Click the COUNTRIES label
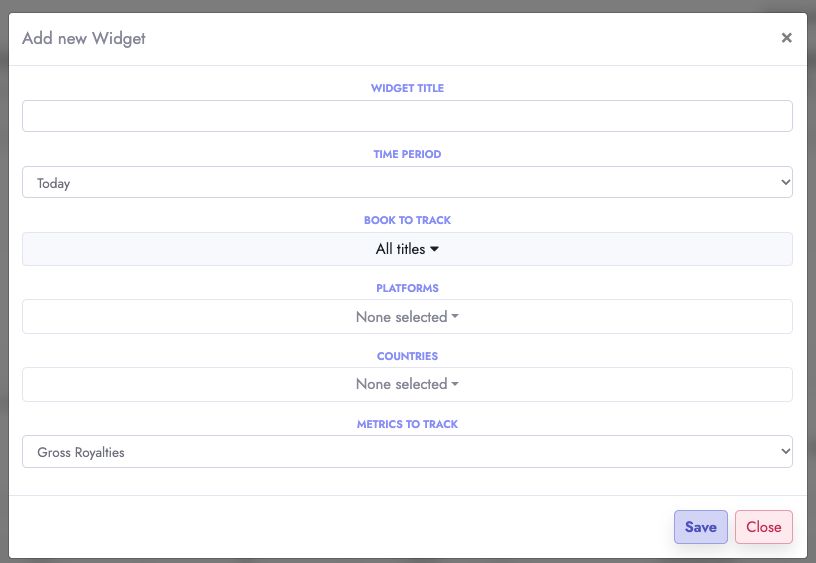 pyautogui.click(x=407, y=356)
